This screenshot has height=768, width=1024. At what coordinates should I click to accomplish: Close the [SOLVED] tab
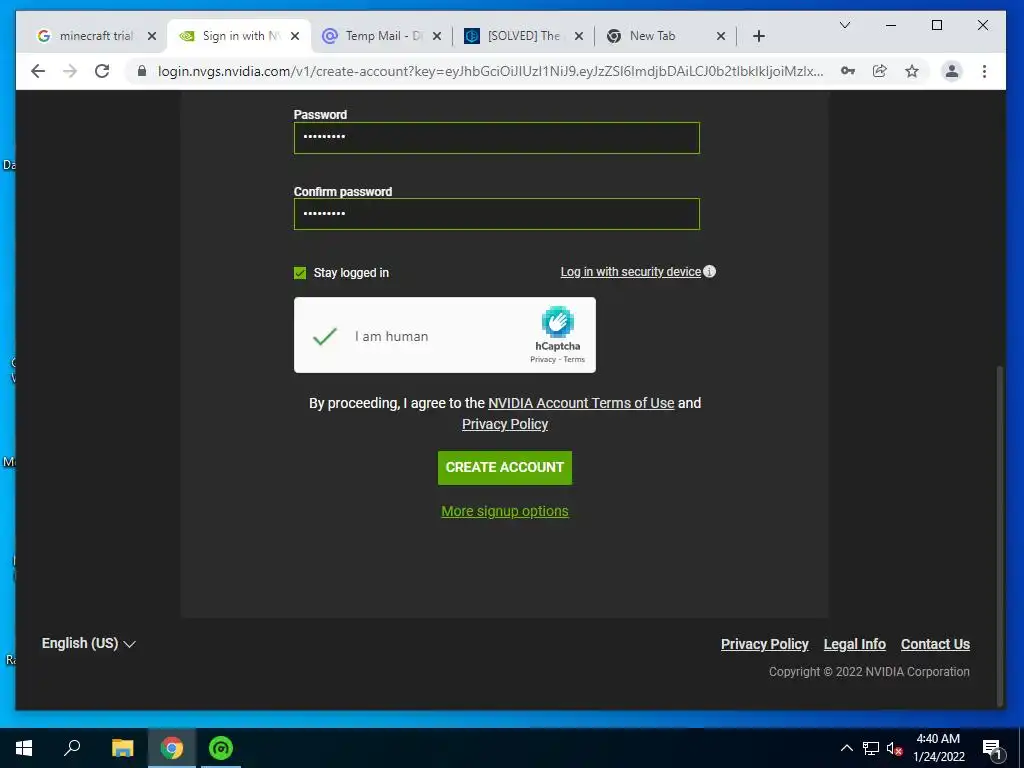click(x=579, y=36)
